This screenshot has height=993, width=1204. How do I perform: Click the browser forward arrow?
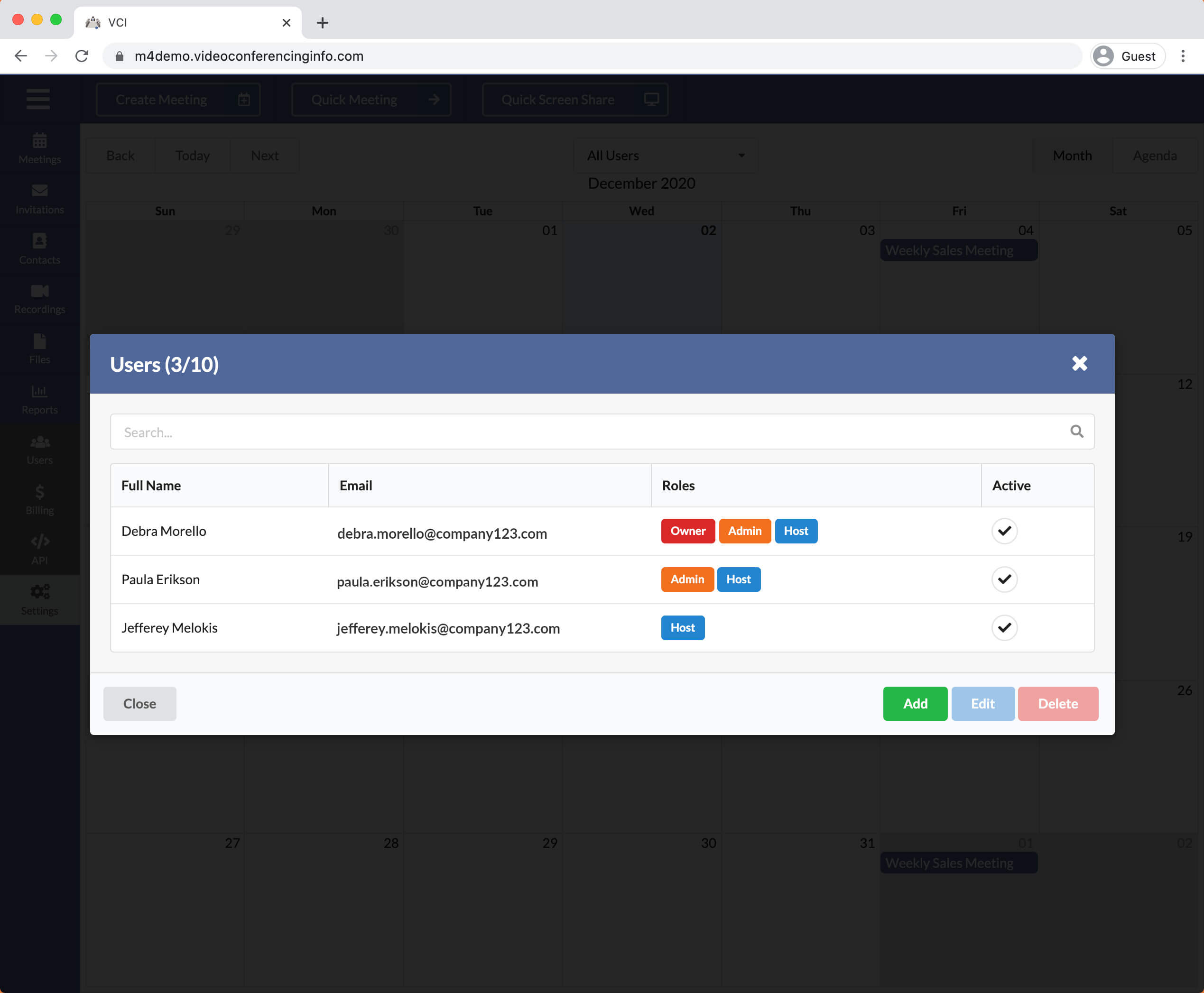pyautogui.click(x=51, y=56)
